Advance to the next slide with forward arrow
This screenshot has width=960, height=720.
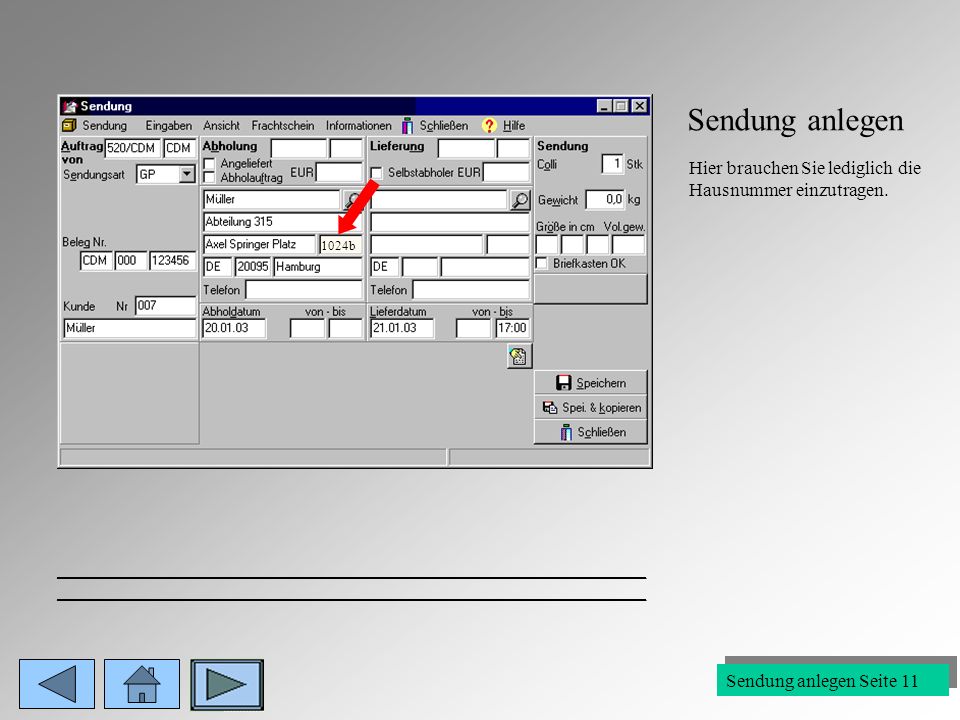click(x=227, y=684)
